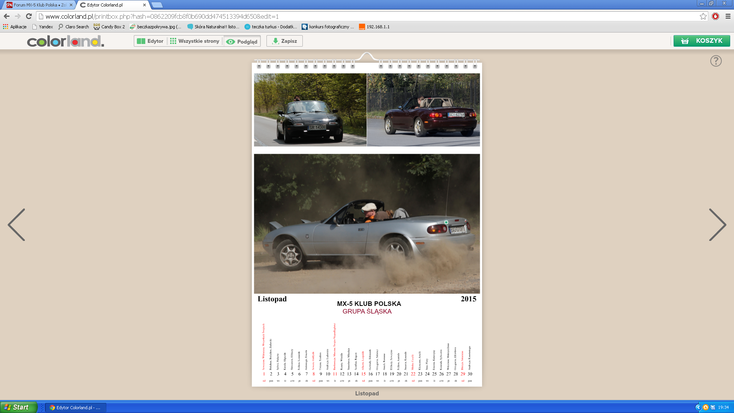Click the Colorland logo

pos(66,42)
